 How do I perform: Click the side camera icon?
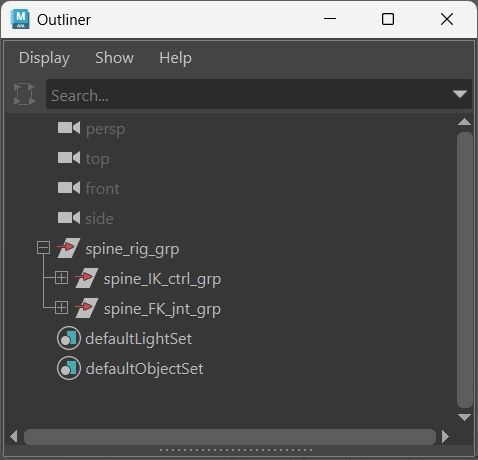[69, 218]
